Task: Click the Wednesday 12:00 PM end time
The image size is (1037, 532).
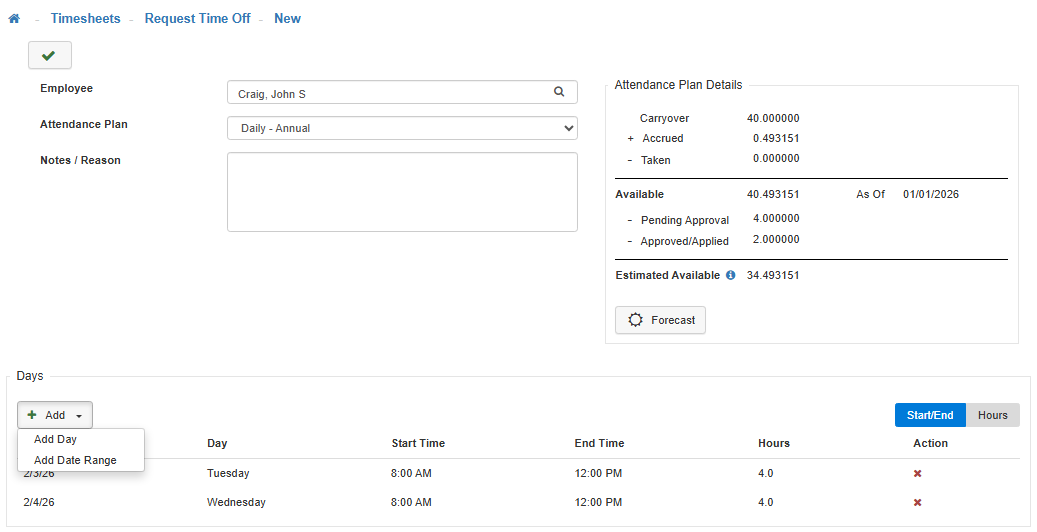Action: pyautogui.click(x=598, y=502)
